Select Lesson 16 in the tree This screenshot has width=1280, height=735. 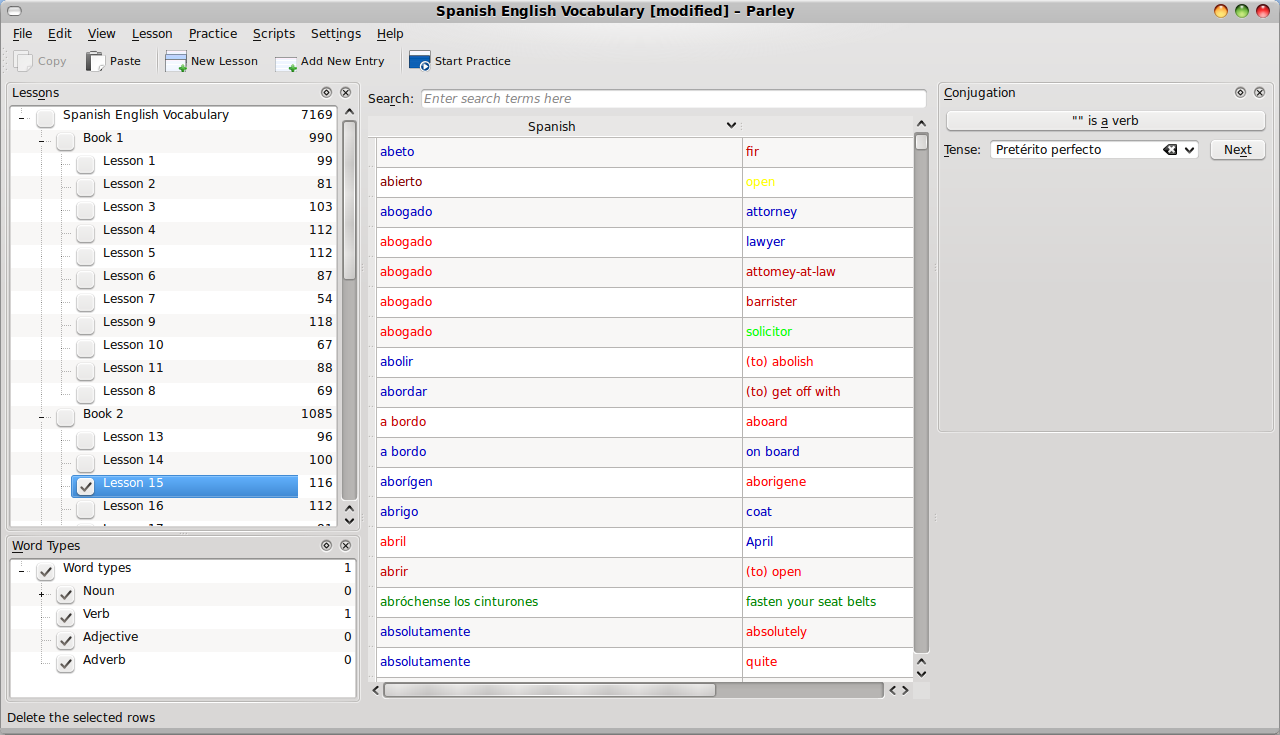click(x=133, y=506)
